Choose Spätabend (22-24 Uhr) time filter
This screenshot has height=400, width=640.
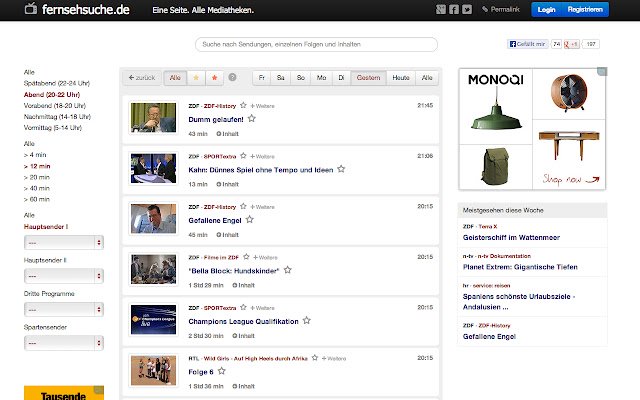57,83
